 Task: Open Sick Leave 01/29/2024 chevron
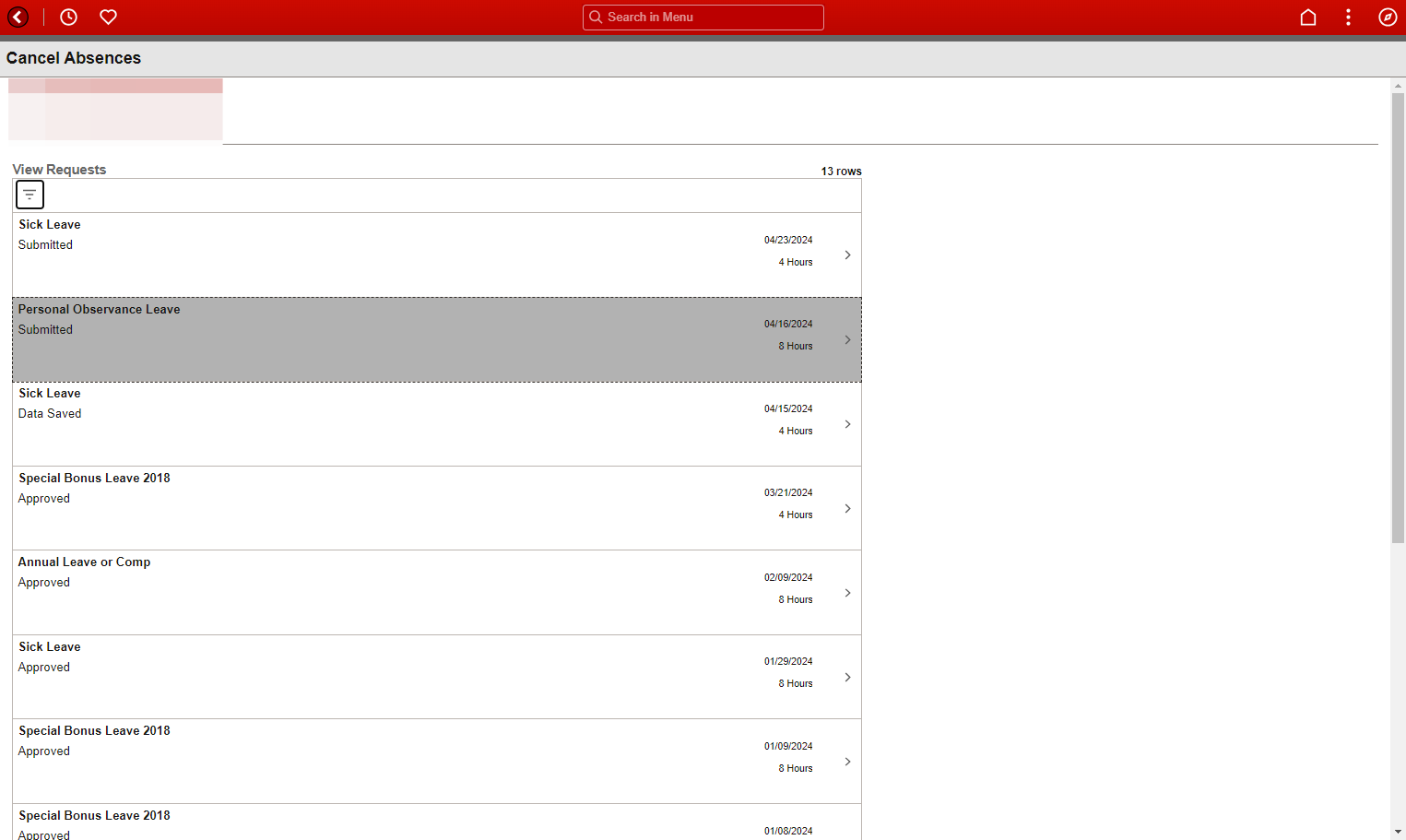coord(847,677)
